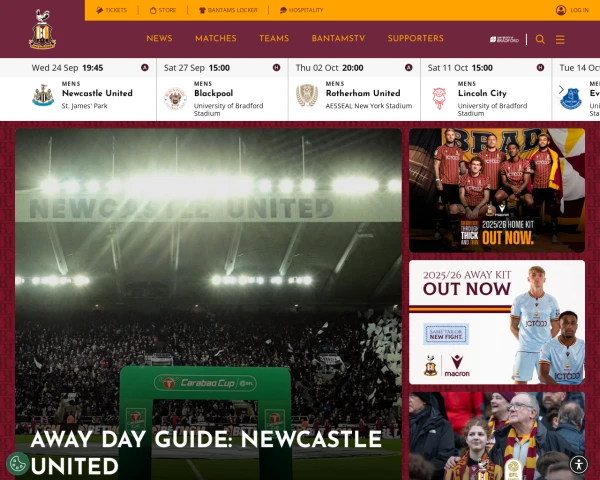The width and height of the screenshot is (600, 480).
Task: Click the Newcastle United crest in fixtures
Action: 43,95
